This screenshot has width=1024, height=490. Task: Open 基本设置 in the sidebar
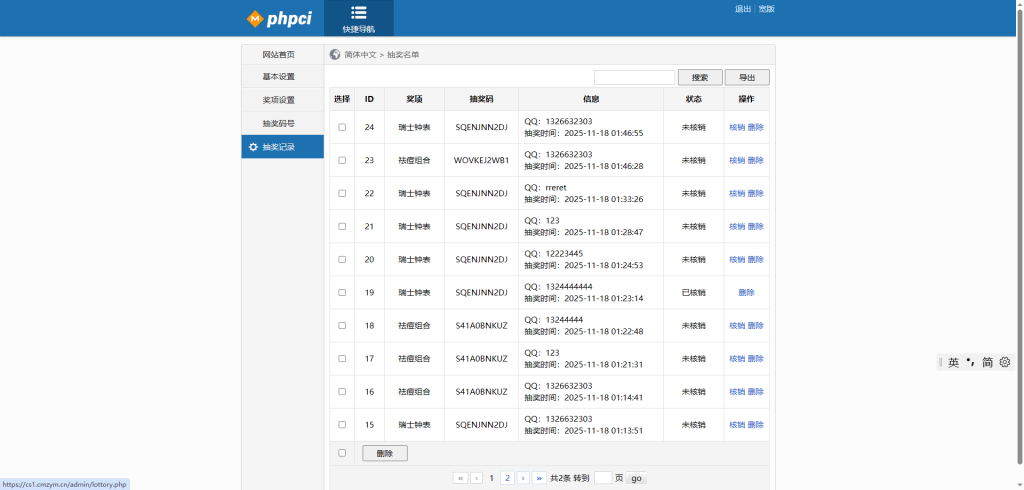click(x=278, y=77)
